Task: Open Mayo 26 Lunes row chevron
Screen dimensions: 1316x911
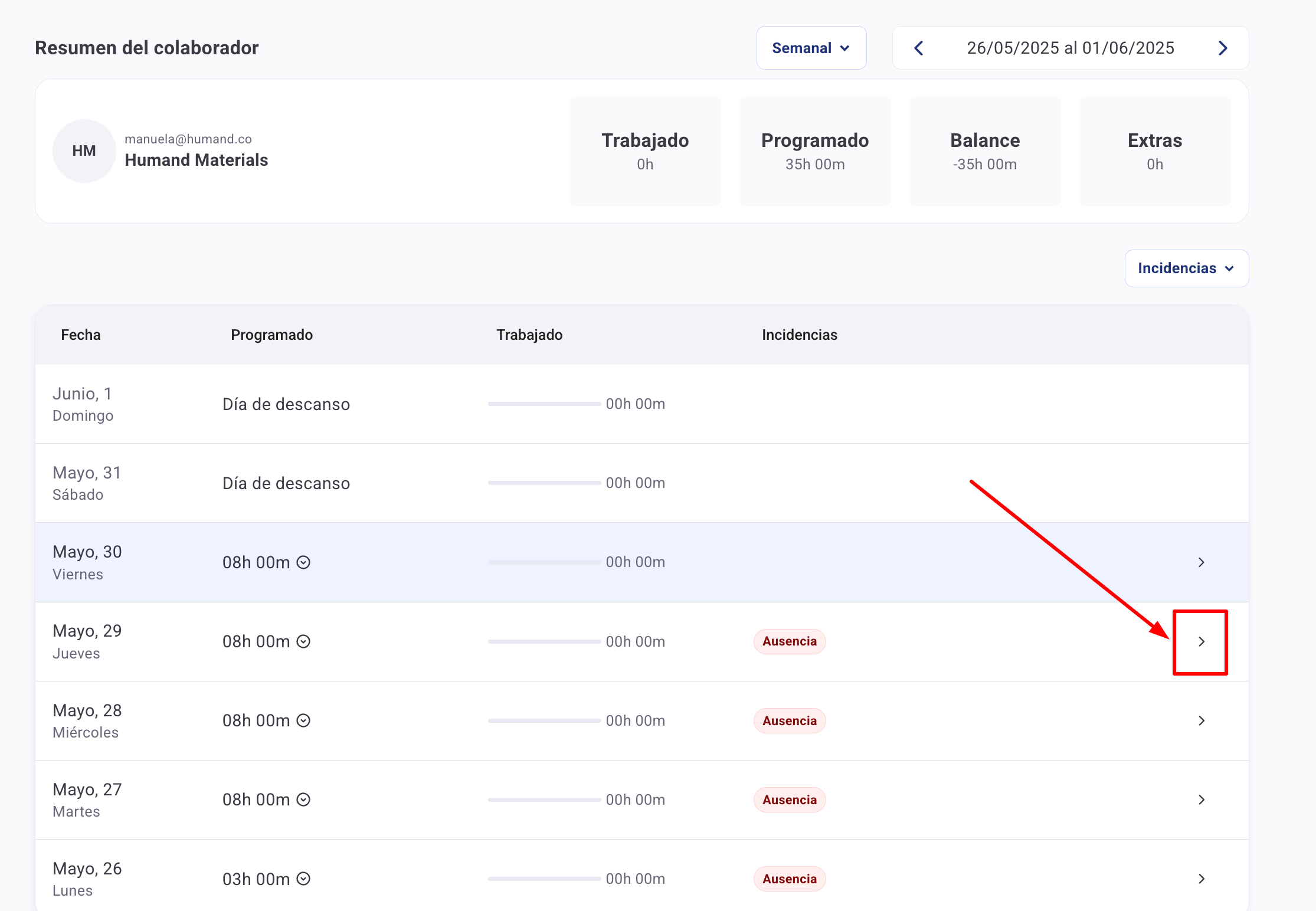Action: pyautogui.click(x=1201, y=879)
